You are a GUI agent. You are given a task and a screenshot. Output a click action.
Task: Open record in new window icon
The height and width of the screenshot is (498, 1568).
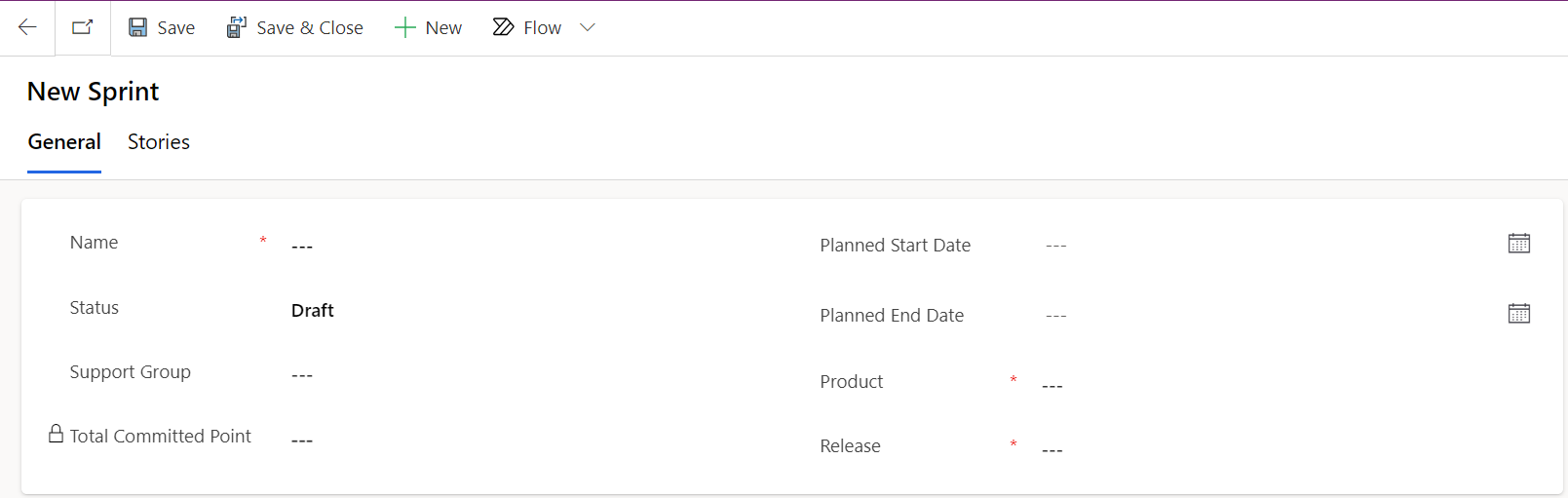click(83, 27)
